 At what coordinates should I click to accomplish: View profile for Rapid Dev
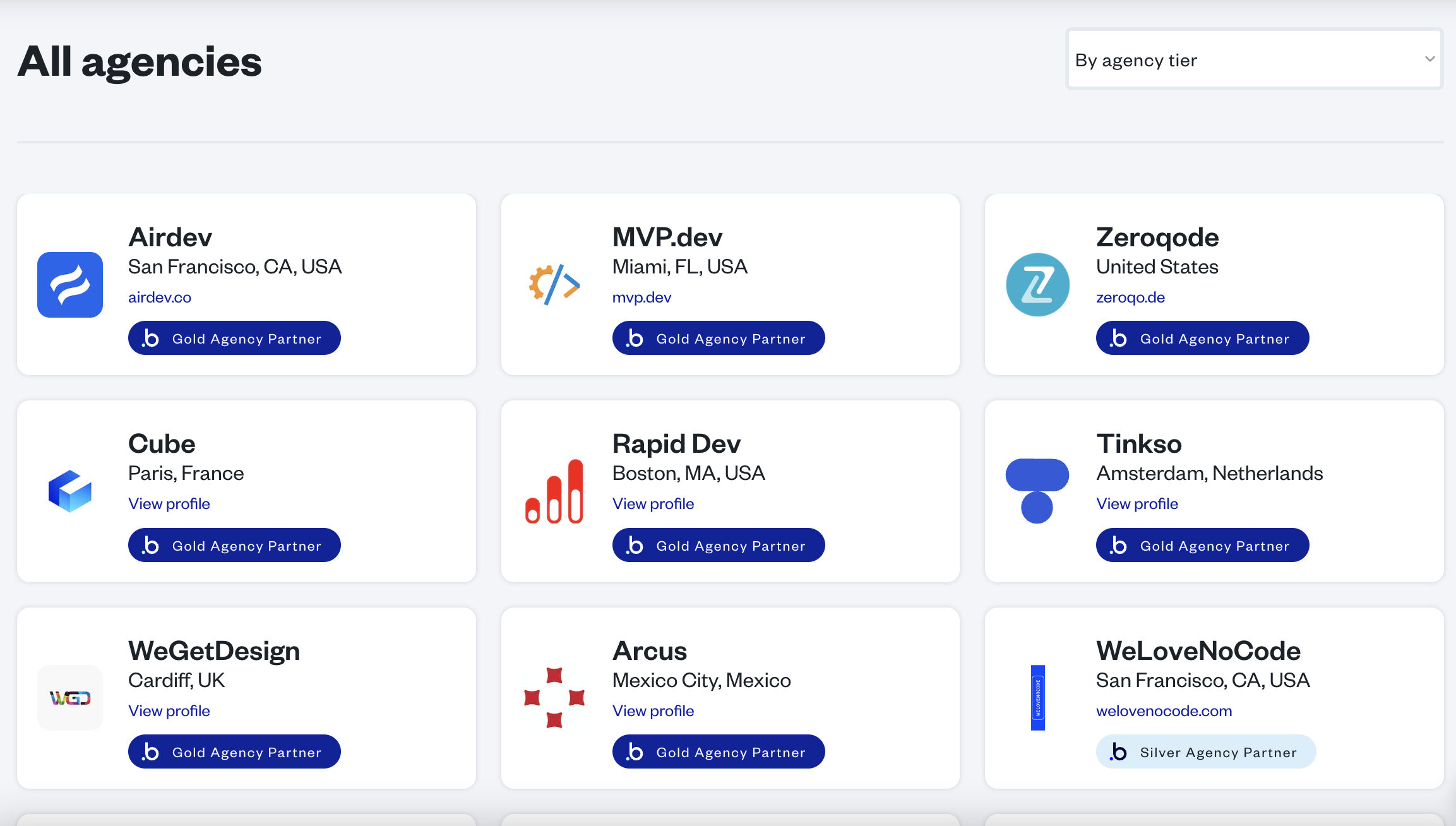pyautogui.click(x=653, y=504)
